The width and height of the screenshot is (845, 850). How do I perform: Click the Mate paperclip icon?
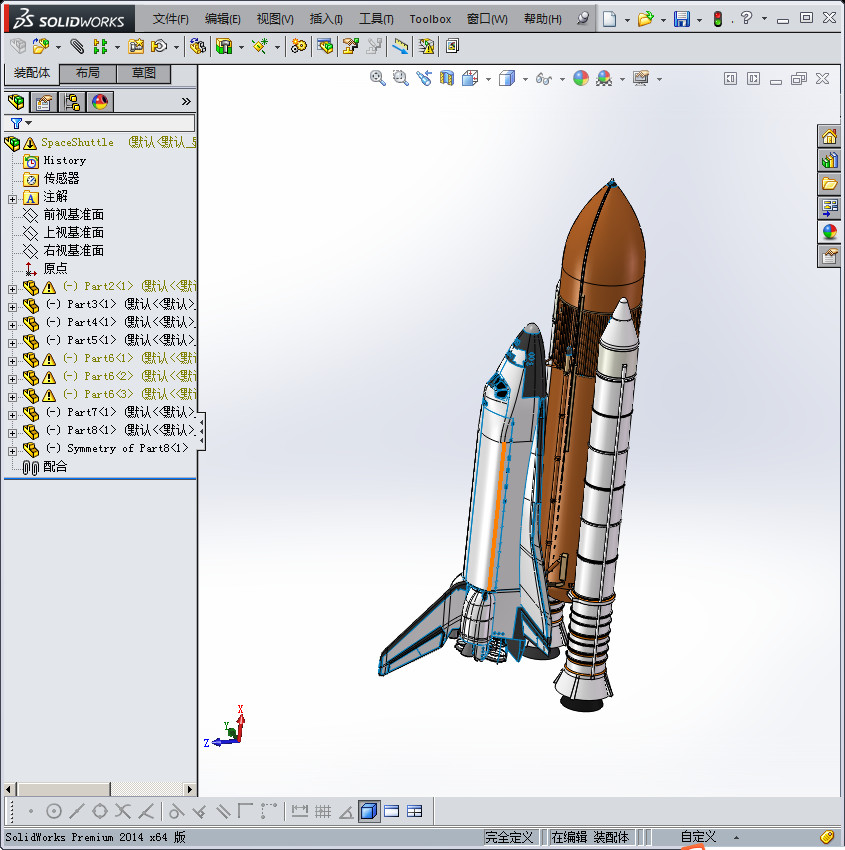(77, 47)
